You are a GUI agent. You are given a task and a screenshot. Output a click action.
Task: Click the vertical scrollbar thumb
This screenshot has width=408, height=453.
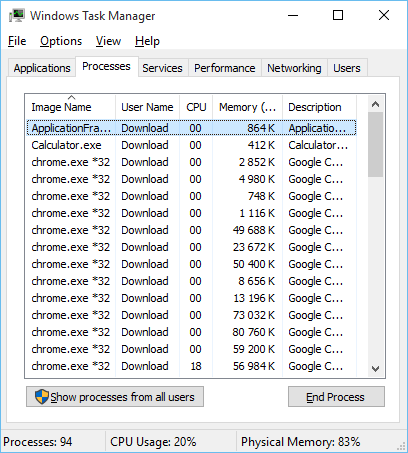[376, 144]
